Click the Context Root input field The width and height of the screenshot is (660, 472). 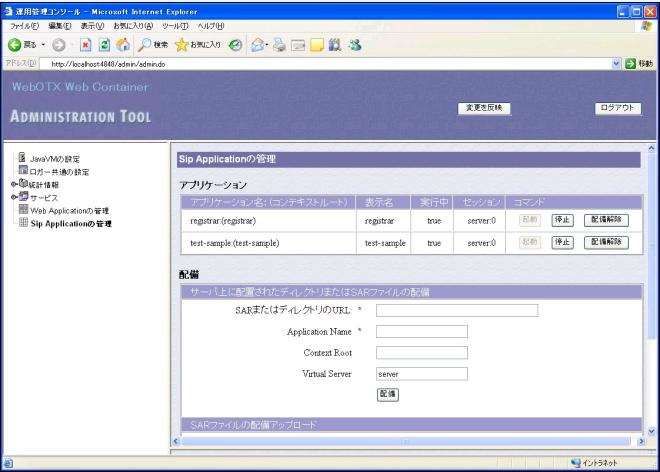(422, 352)
